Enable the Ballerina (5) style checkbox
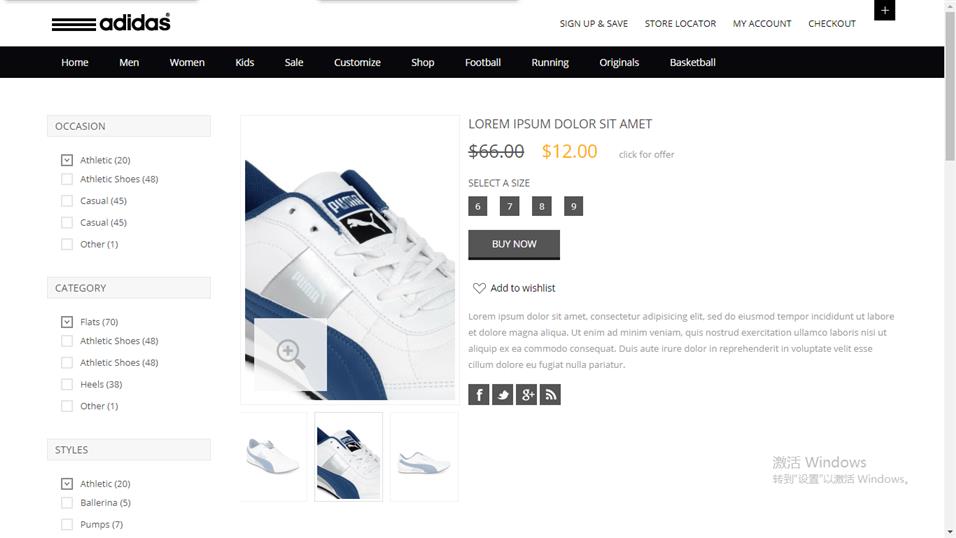The height and width of the screenshot is (538, 956). [x=67, y=503]
